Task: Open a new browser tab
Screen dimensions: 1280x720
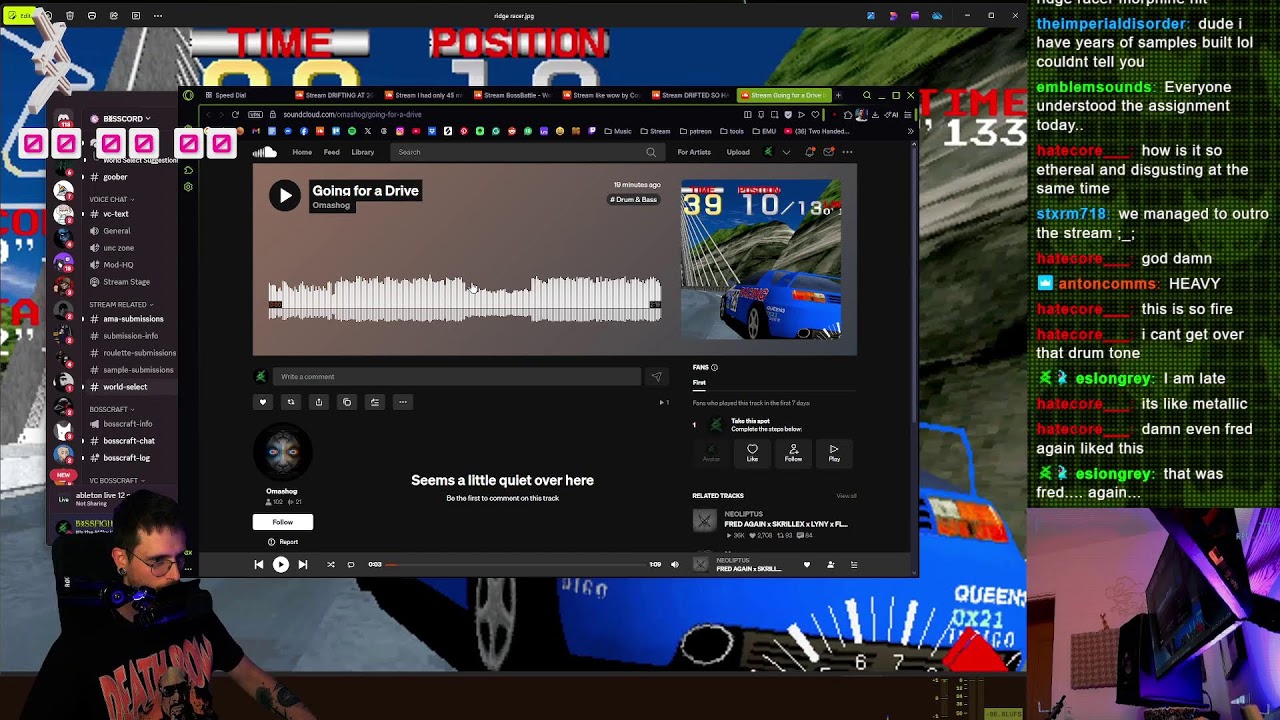Action: pos(838,95)
